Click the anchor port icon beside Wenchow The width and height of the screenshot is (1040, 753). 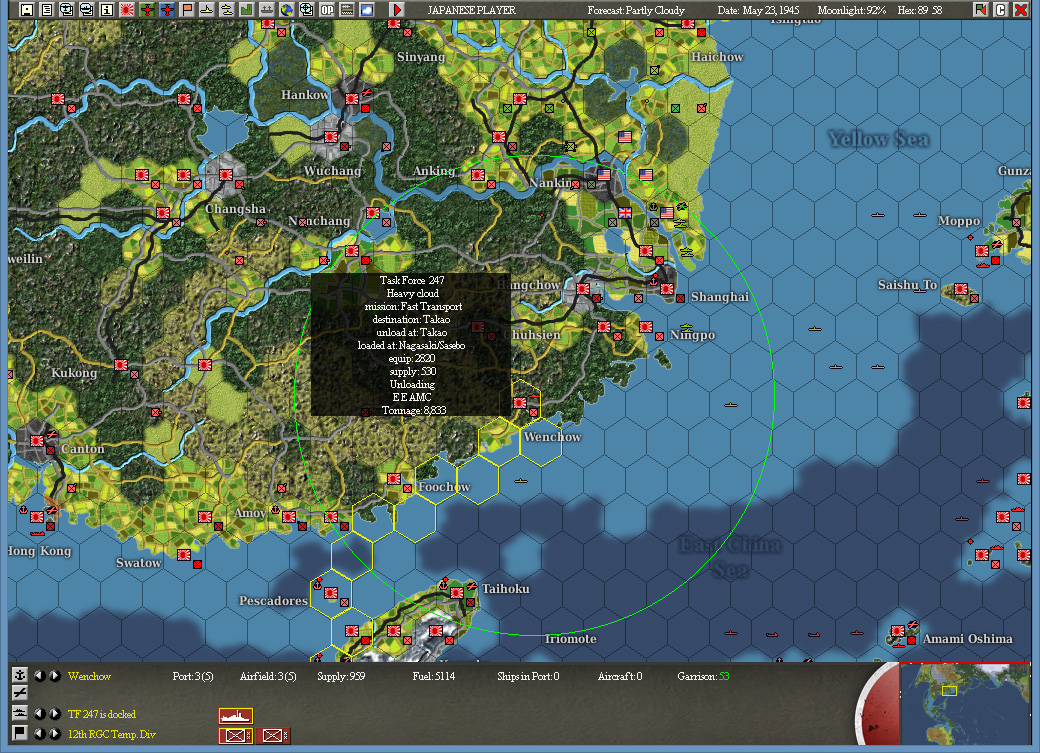20,675
